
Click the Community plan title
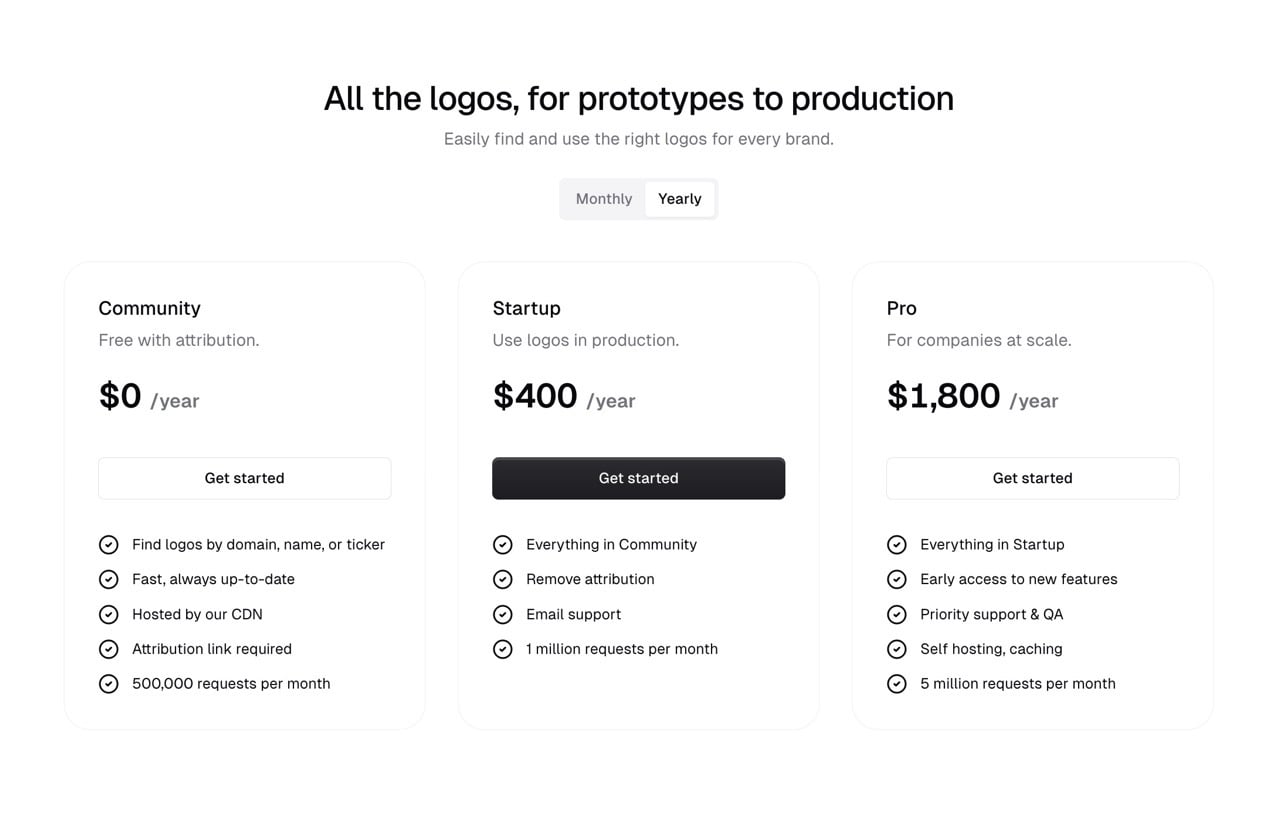click(x=149, y=308)
